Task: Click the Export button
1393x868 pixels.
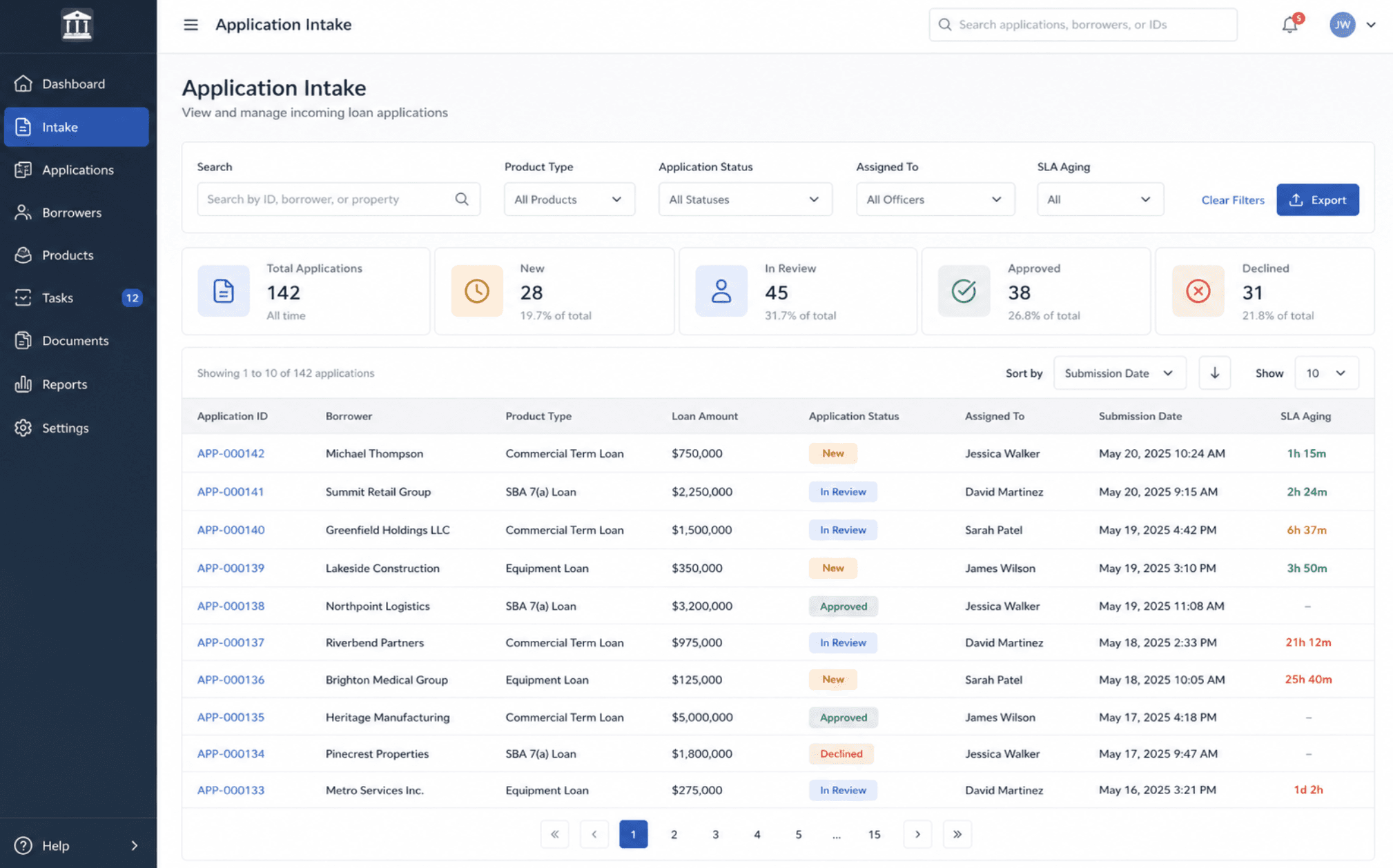Action: point(1317,199)
